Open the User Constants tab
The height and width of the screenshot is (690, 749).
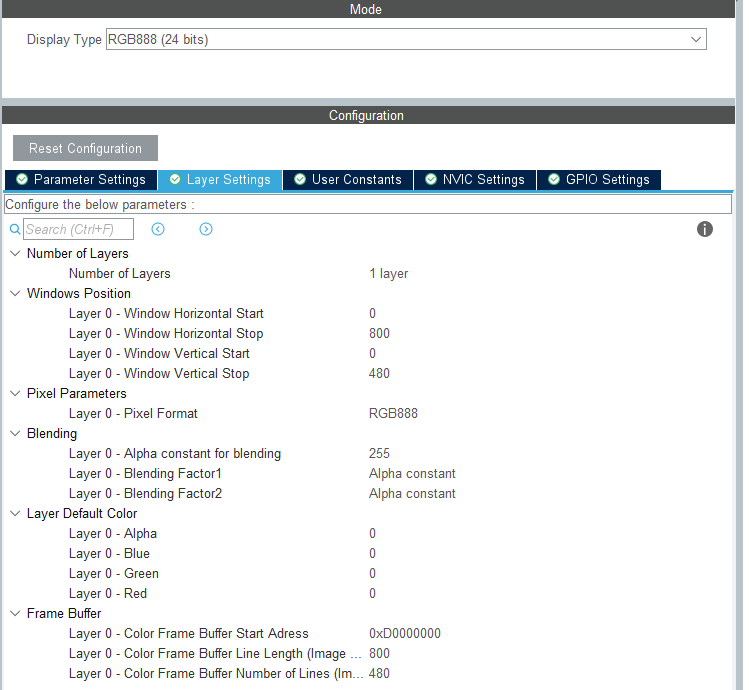348,180
